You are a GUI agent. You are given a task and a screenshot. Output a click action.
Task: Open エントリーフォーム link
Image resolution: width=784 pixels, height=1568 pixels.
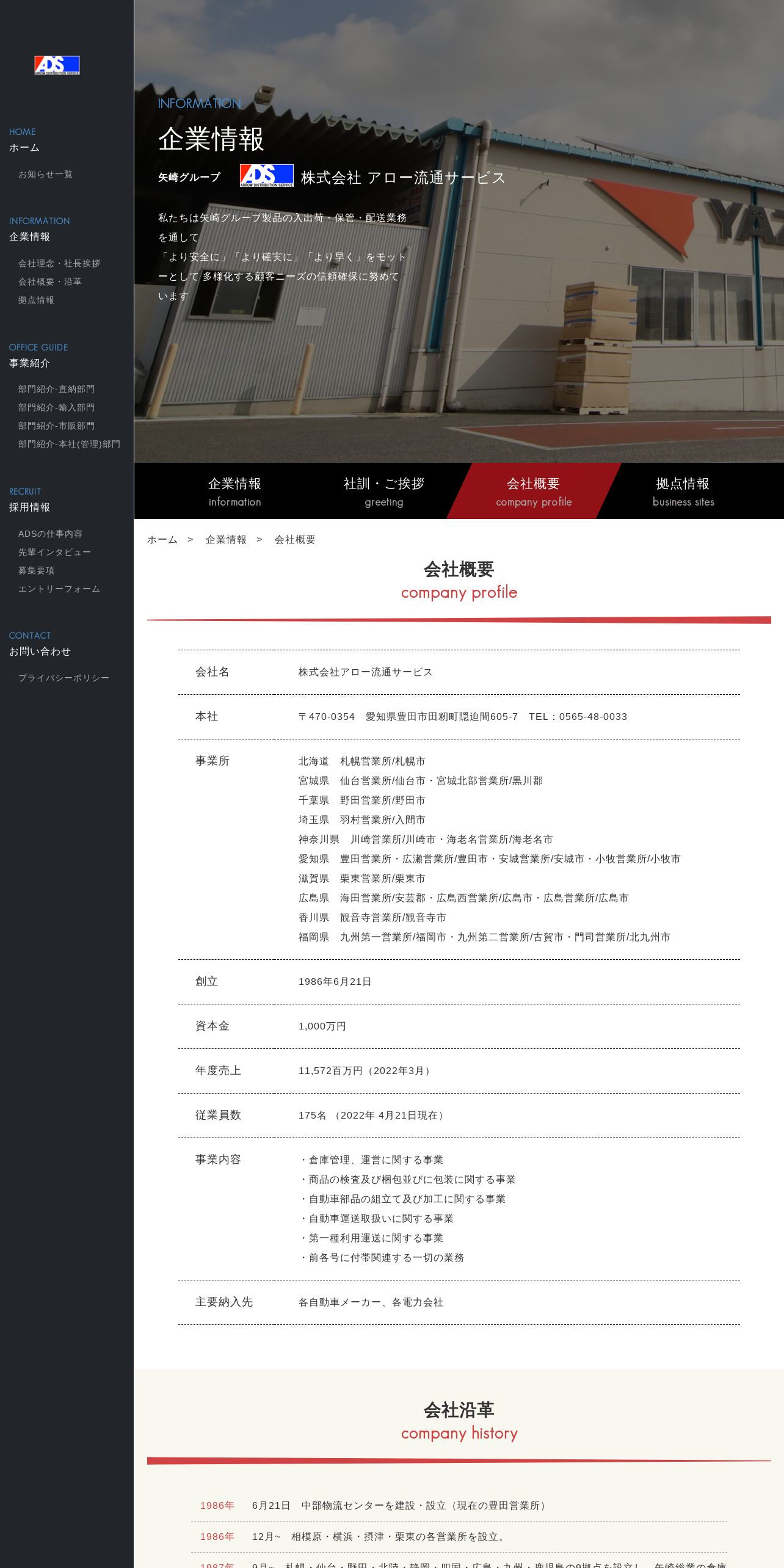tap(59, 589)
